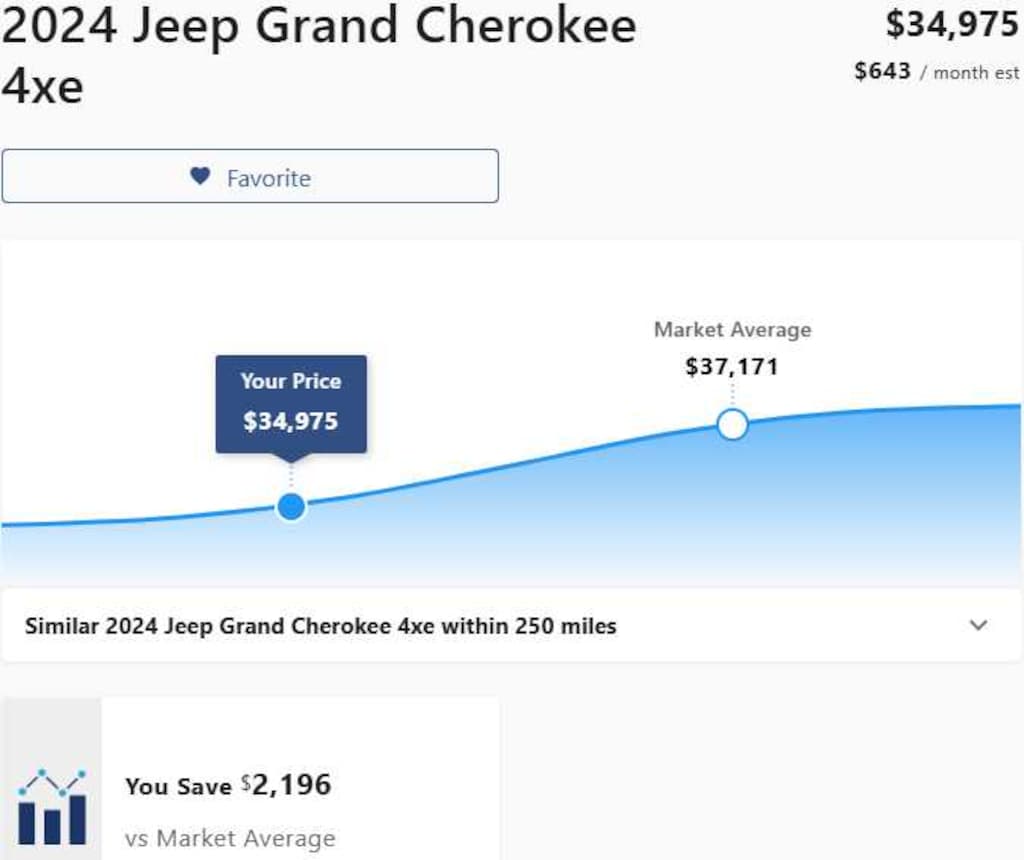
Task: Click the Market Average label above the chart
Action: 733,329
